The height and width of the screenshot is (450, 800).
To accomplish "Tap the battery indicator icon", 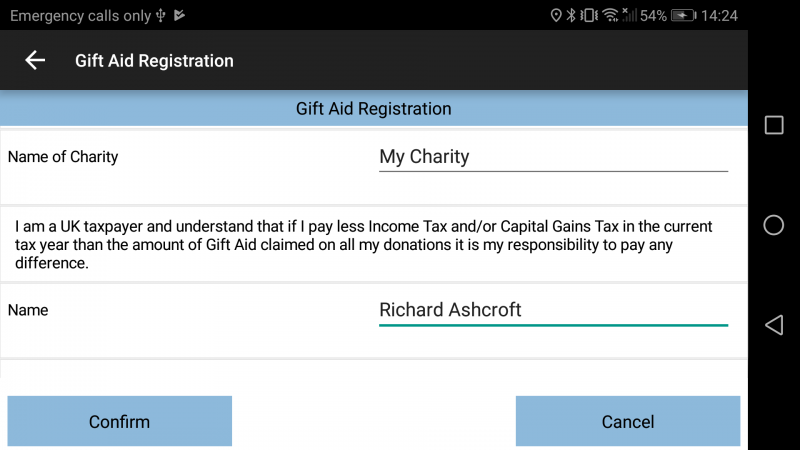I will (x=684, y=15).
